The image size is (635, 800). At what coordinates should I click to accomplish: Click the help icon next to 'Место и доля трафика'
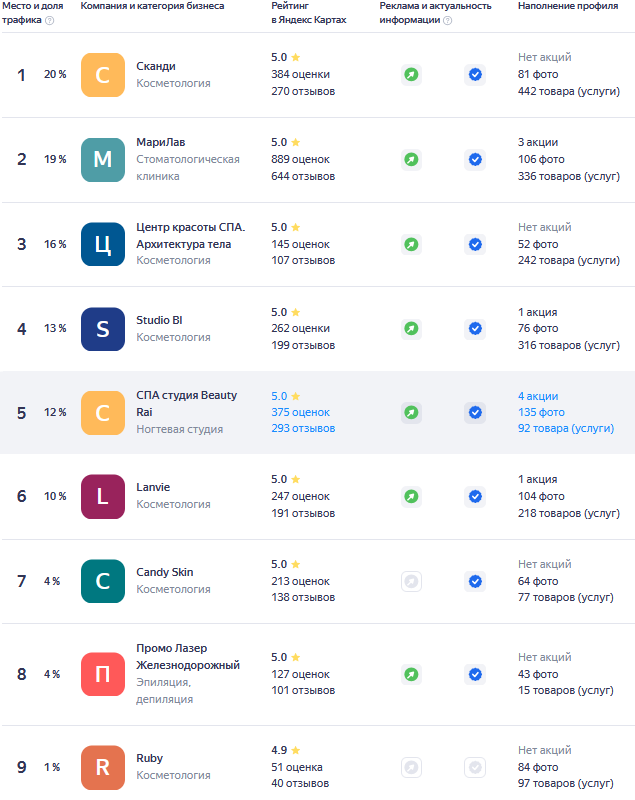pyautogui.click(x=49, y=20)
